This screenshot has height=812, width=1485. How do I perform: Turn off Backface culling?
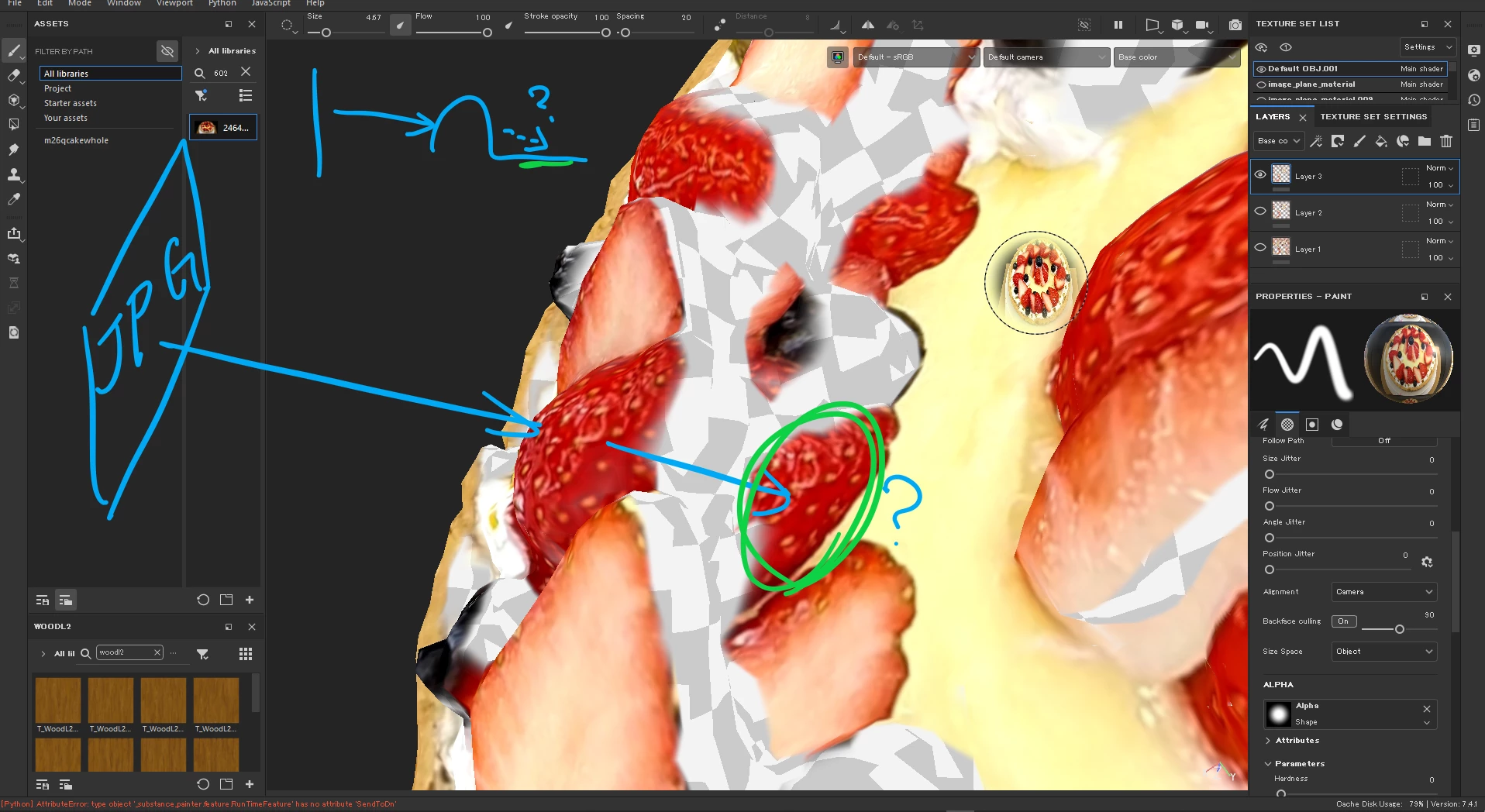[x=1344, y=621]
